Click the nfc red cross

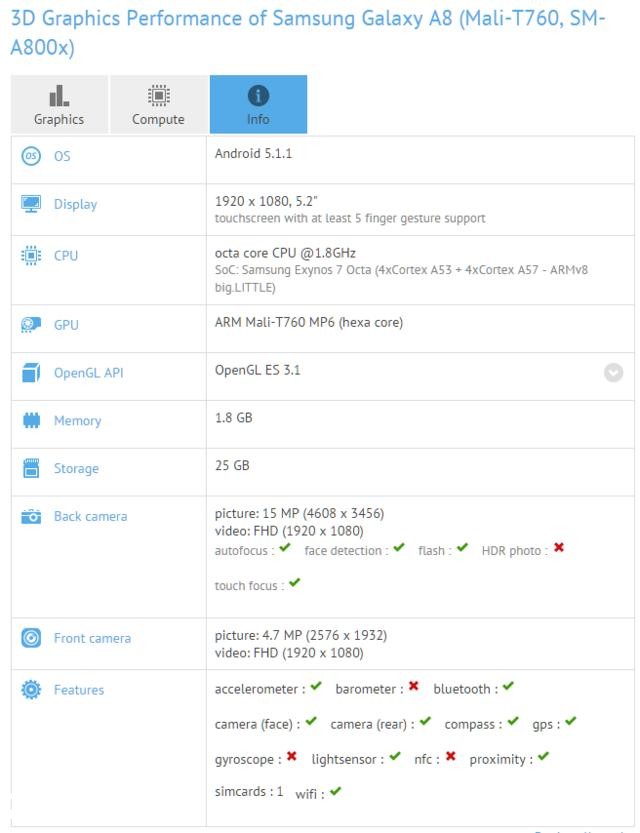[450, 756]
